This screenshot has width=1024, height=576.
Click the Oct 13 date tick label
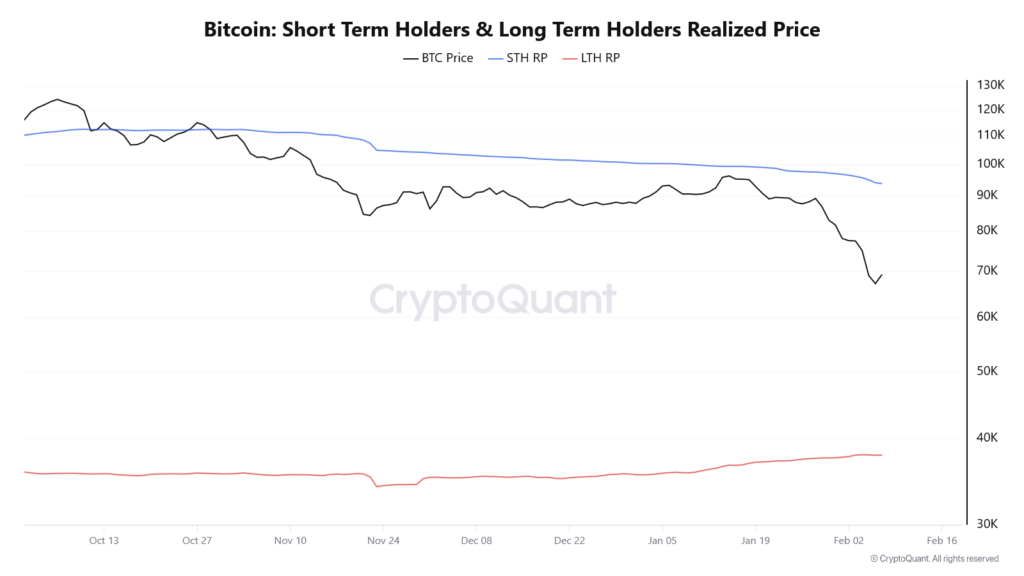coord(103,540)
